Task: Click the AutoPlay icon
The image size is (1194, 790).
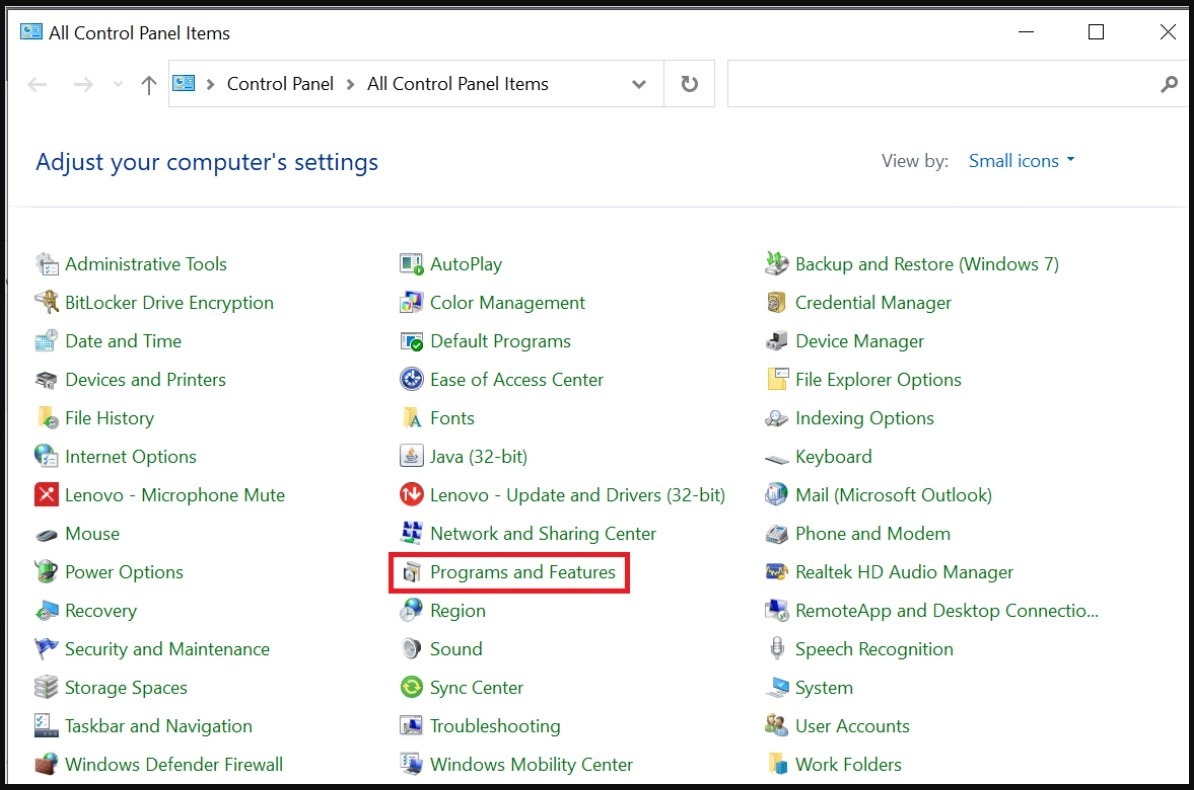Action: [411, 264]
